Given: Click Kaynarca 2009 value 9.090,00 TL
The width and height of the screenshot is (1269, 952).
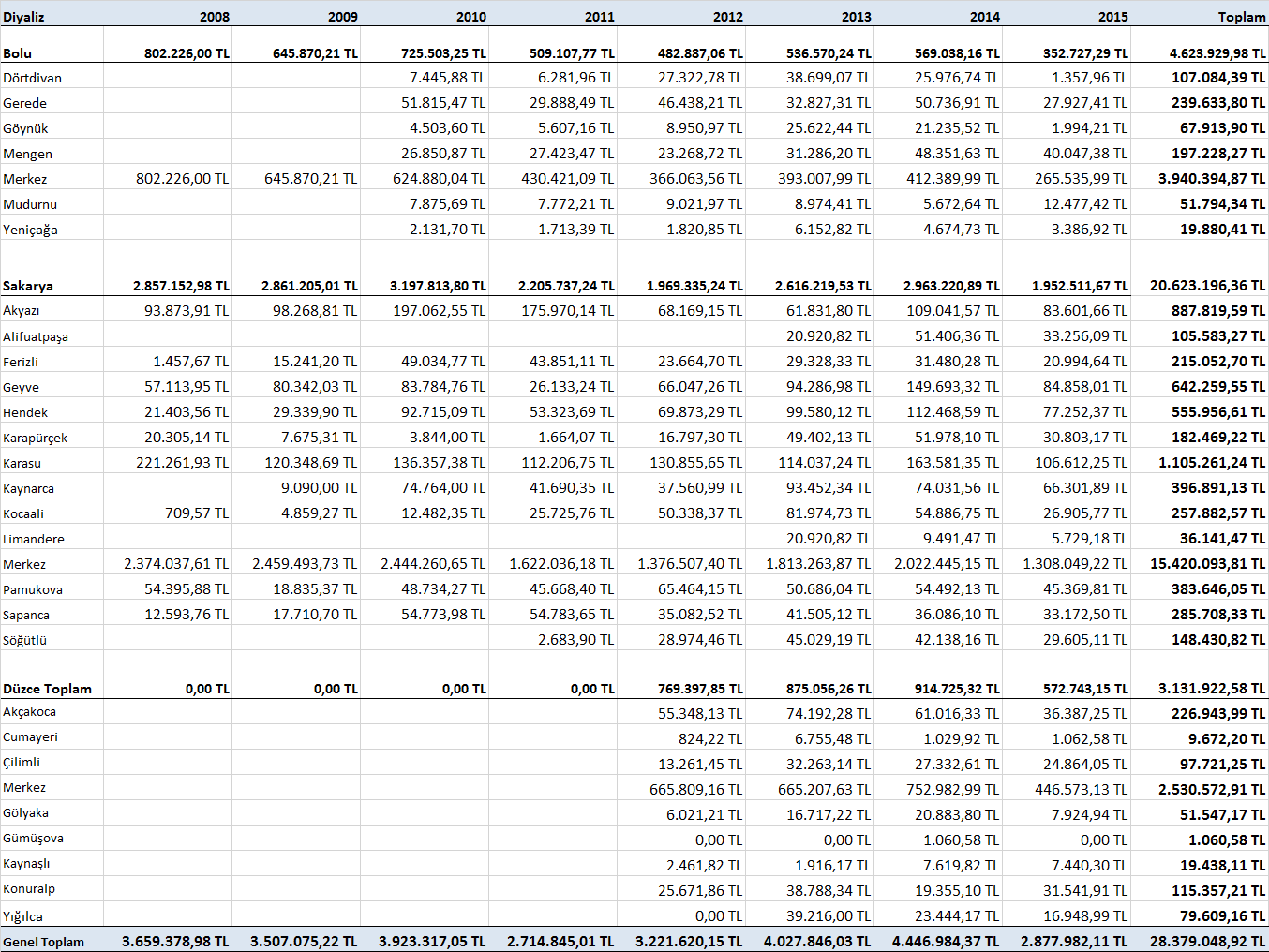Looking at the screenshot, I should pos(320,487).
